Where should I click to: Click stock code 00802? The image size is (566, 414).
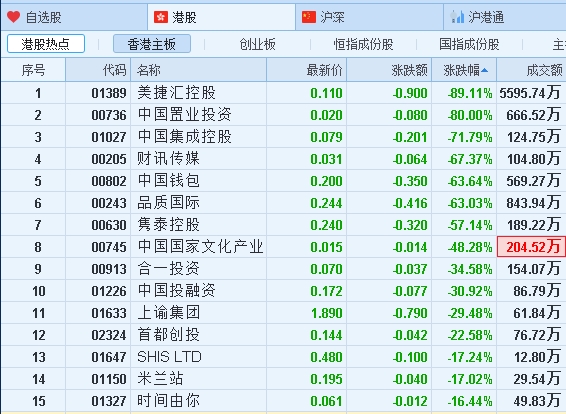[109, 182]
